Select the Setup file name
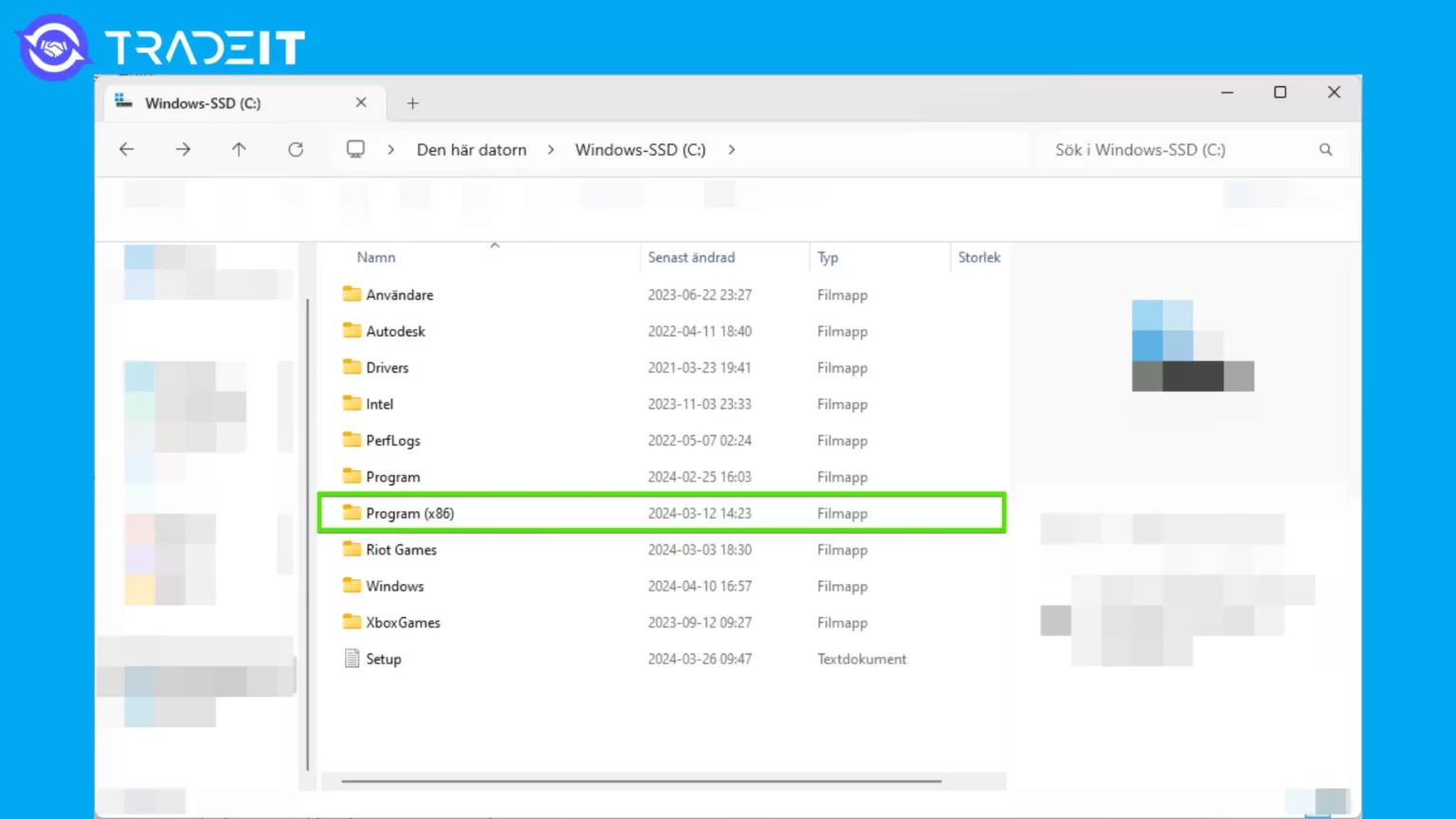This screenshot has height=819, width=1456. (x=383, y=659)
